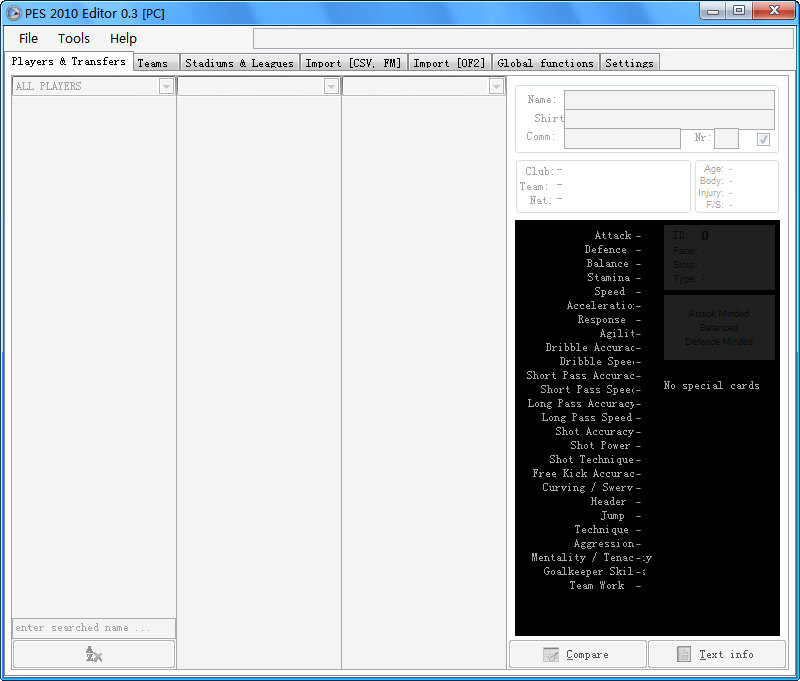Click the Compare button

pos(577,654)
